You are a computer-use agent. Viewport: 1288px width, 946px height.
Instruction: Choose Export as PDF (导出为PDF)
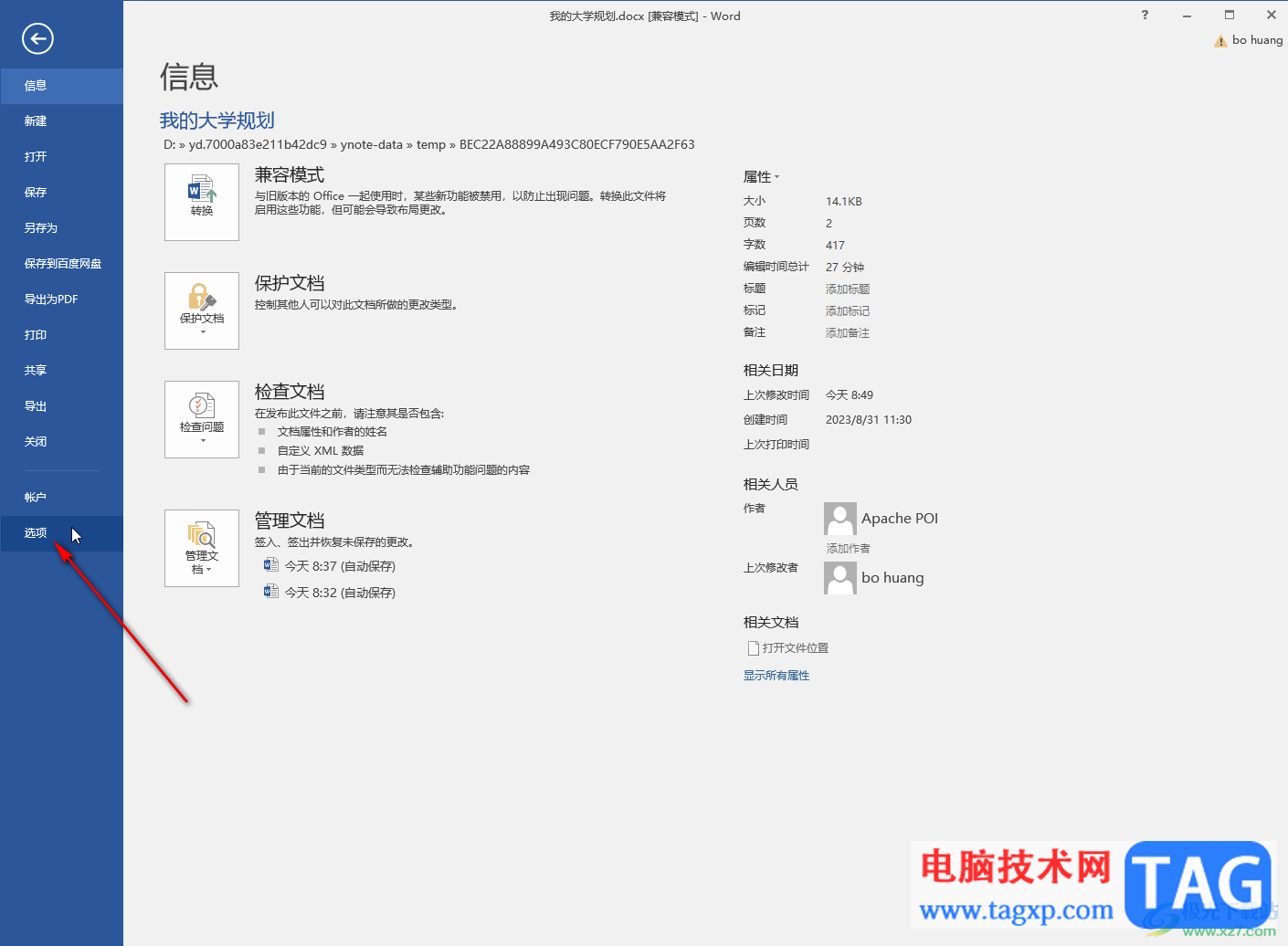61,300
